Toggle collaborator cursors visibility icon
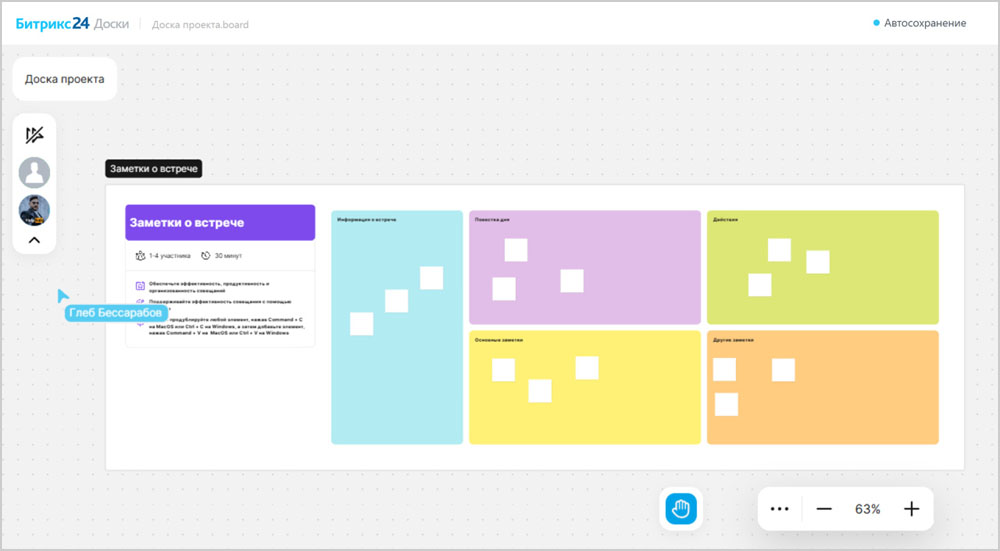The height and width of the screenshot is (551, 1000). [x=35, y=135]
